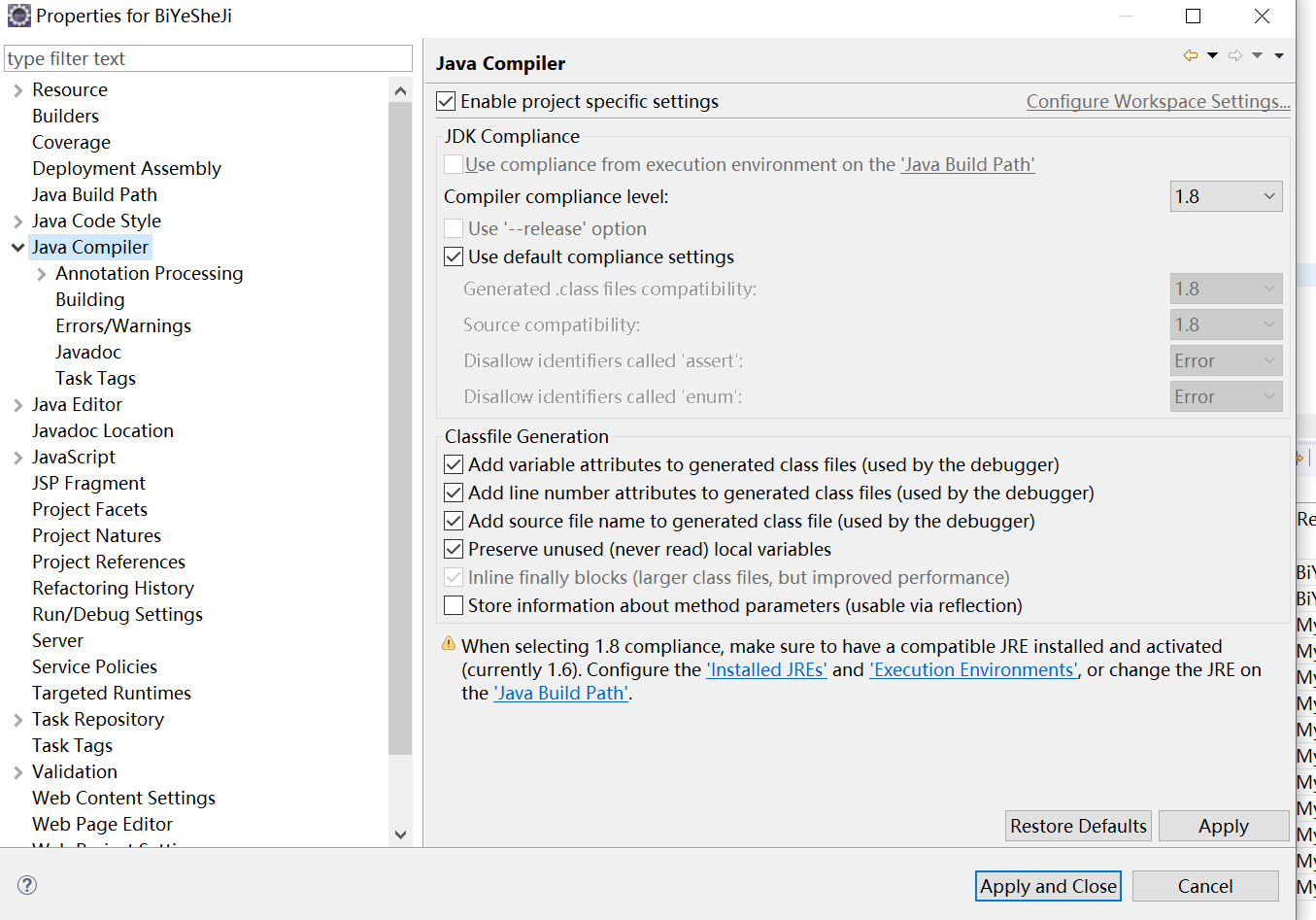Open the preference page view menu triangle
1316x920 pixels.
coord(1279,55)
